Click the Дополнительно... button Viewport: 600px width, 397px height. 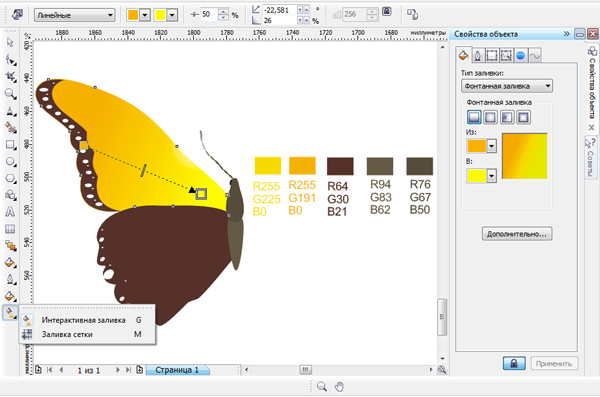coord(517,234)
